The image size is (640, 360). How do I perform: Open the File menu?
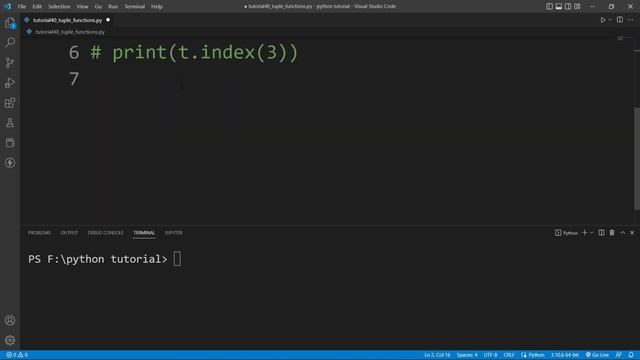point(22,7)
